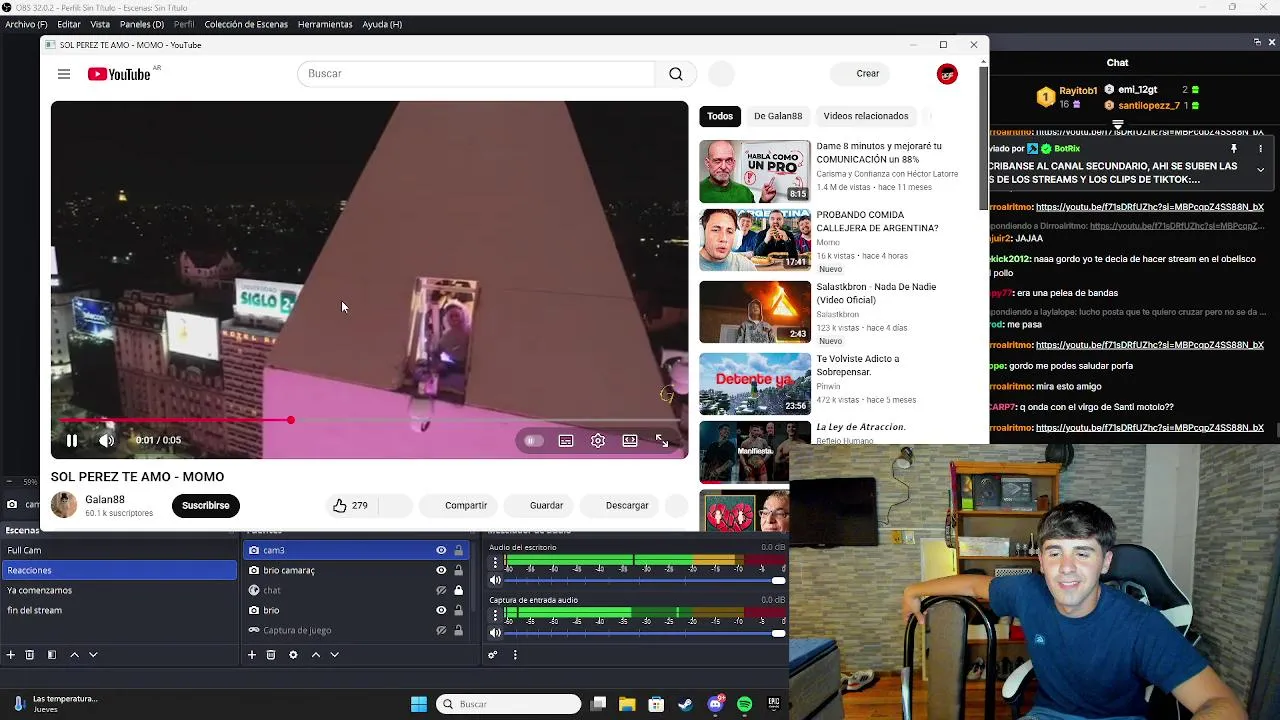
Task: Open the Archivo menu in OBS
Action: tap(26, 24)
